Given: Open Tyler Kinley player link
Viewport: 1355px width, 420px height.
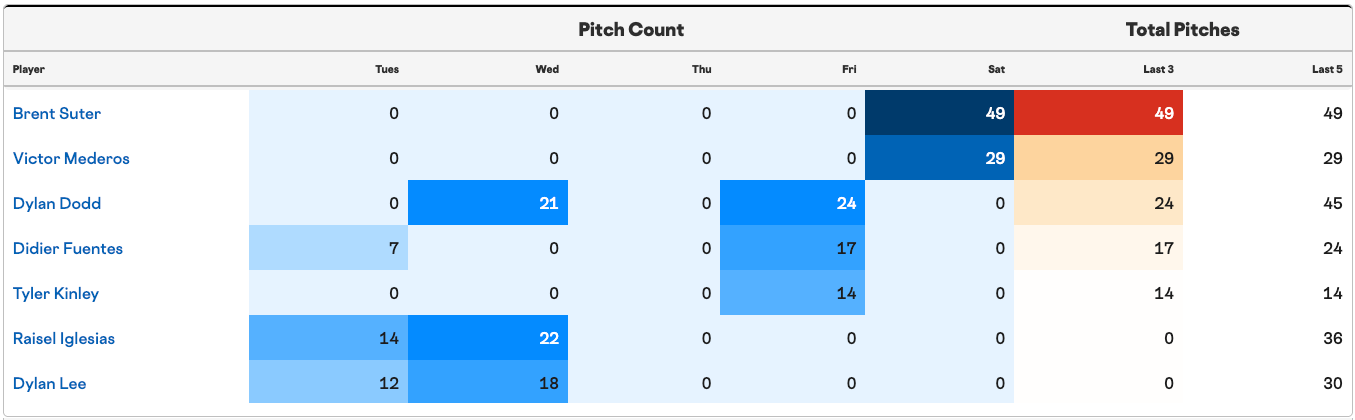Looking at the screenshot, I should tap(56, 293).
